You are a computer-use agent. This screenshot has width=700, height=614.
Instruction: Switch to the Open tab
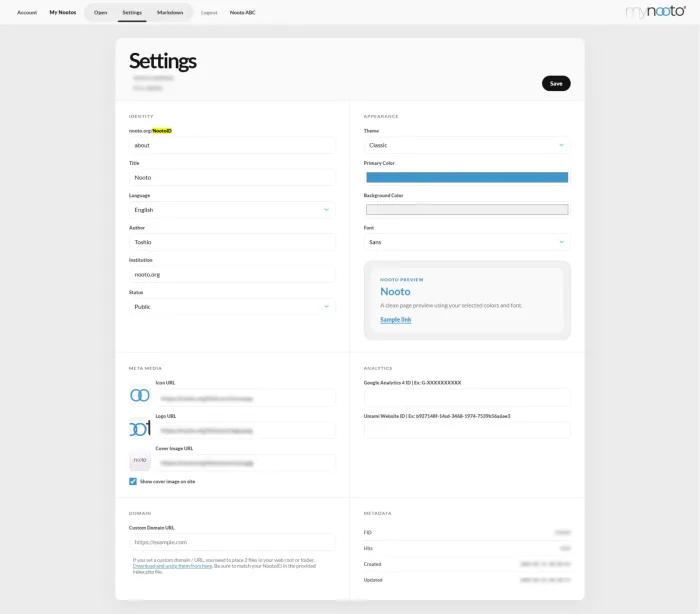coord(100,13)
